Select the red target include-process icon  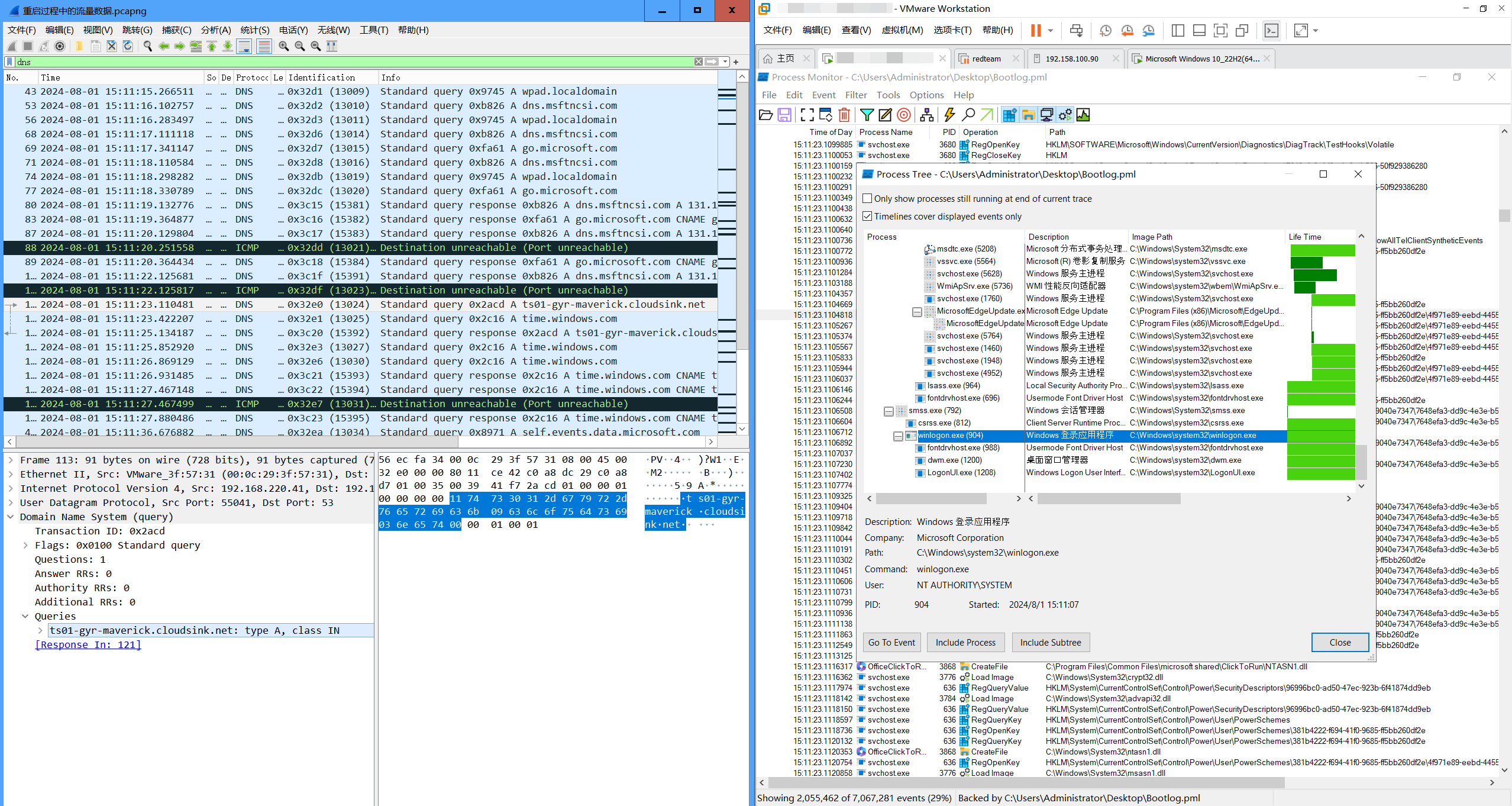[903, 115]
